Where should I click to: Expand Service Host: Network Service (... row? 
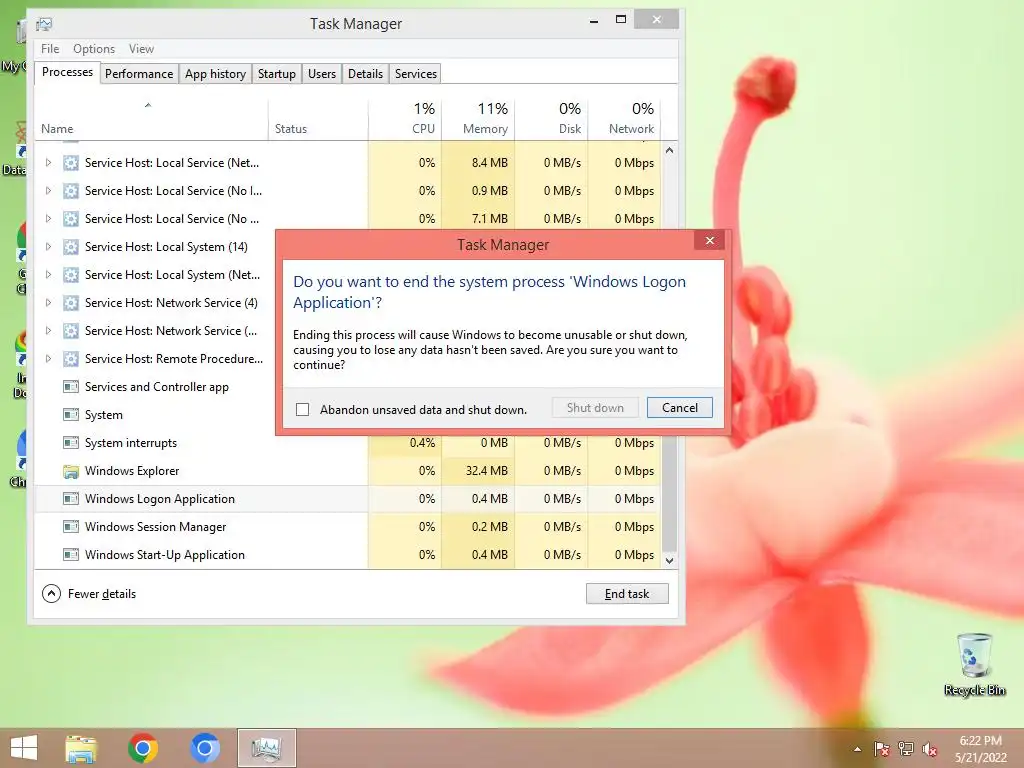point(48,331)
